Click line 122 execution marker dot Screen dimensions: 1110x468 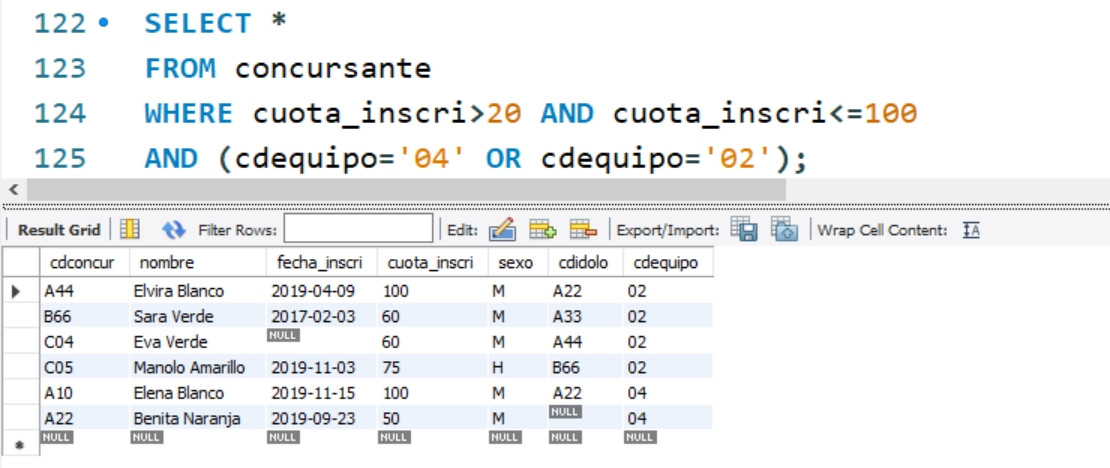coord(104,23)
